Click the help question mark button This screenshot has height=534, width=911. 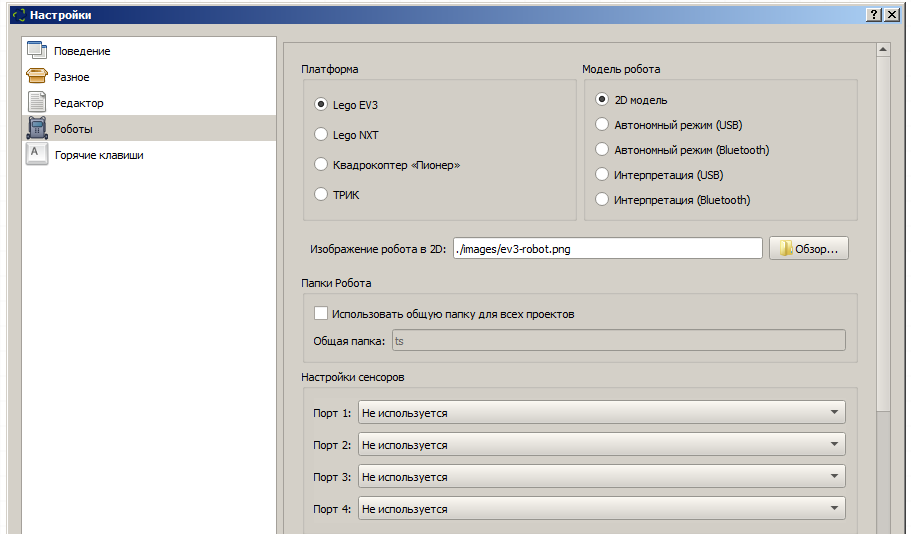(x=874, y=15)
